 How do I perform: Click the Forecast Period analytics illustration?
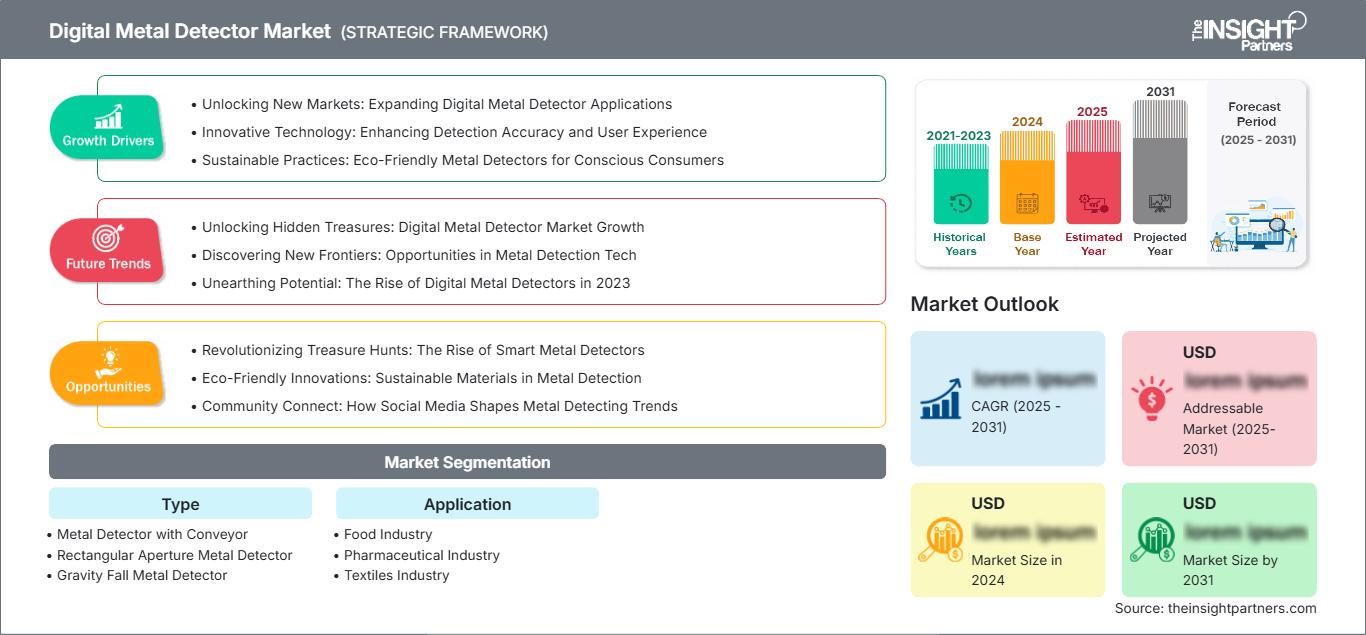(x=1256, y=226)
